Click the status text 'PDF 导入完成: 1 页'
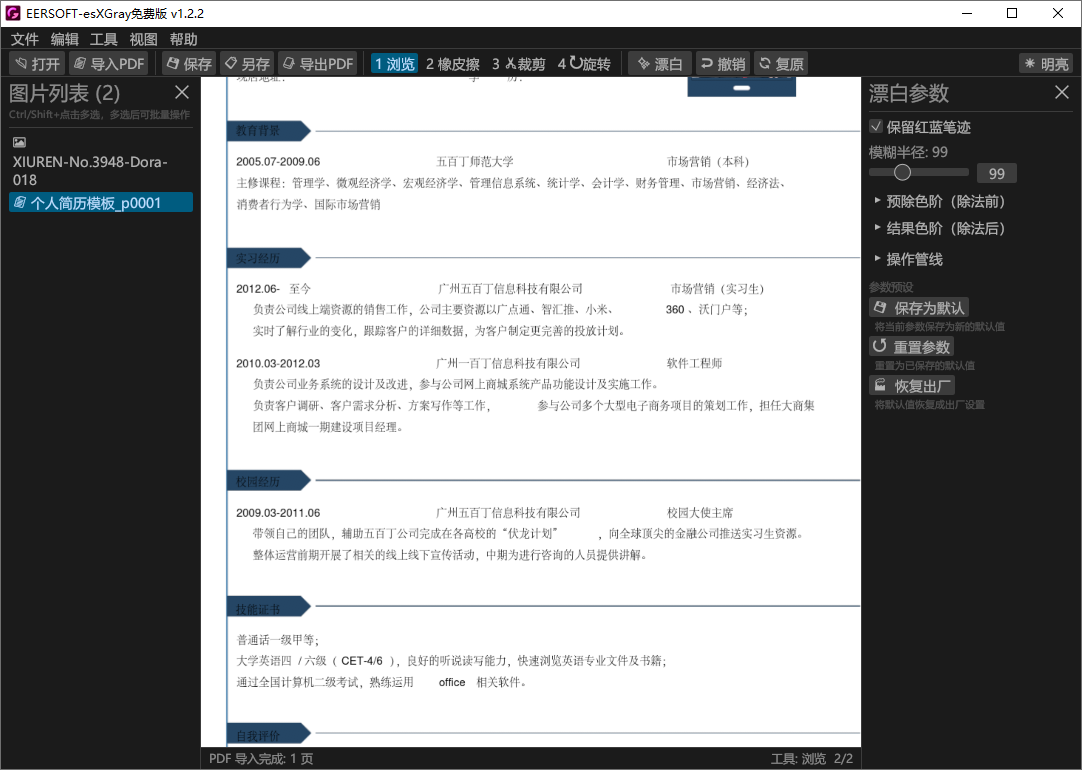 (261, 759)
